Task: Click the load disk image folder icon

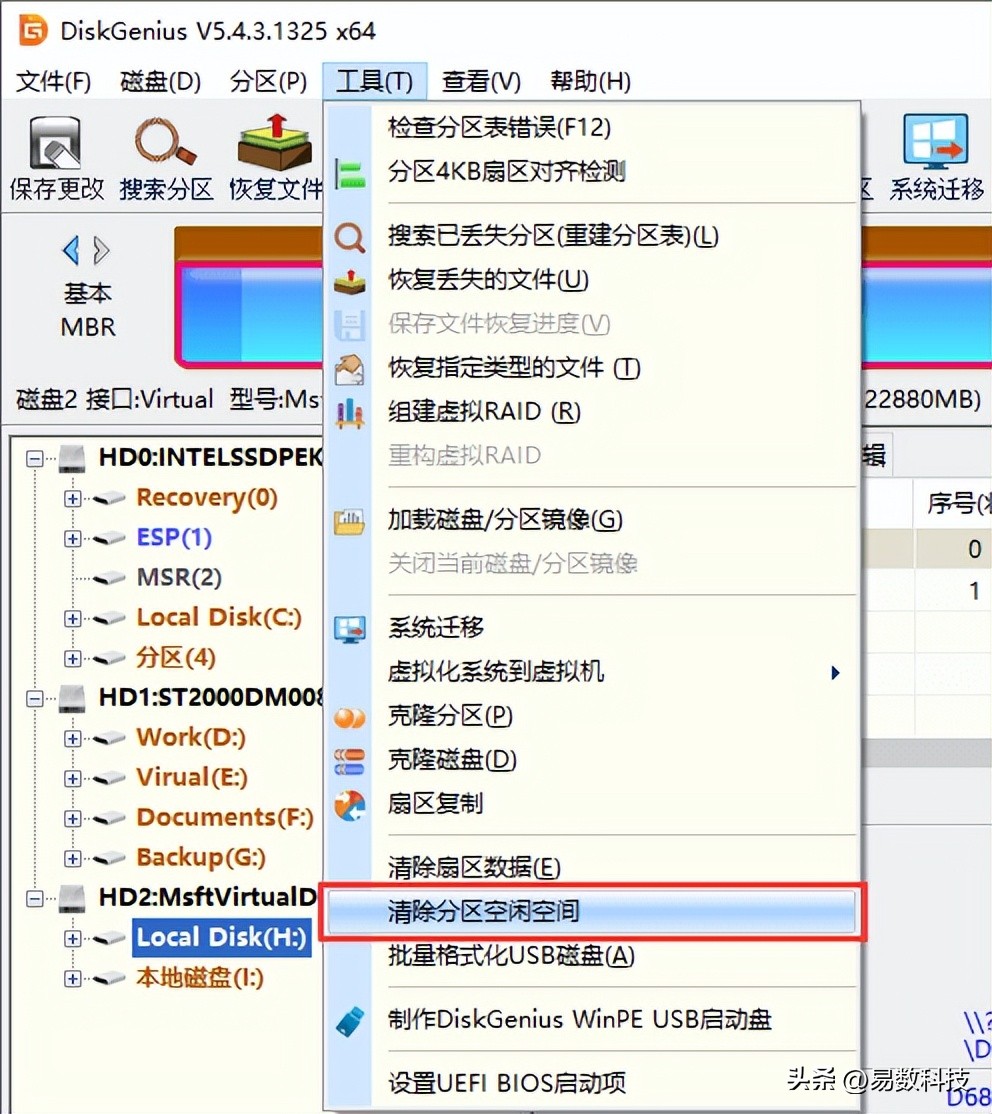Action: (x=350, y=521)
